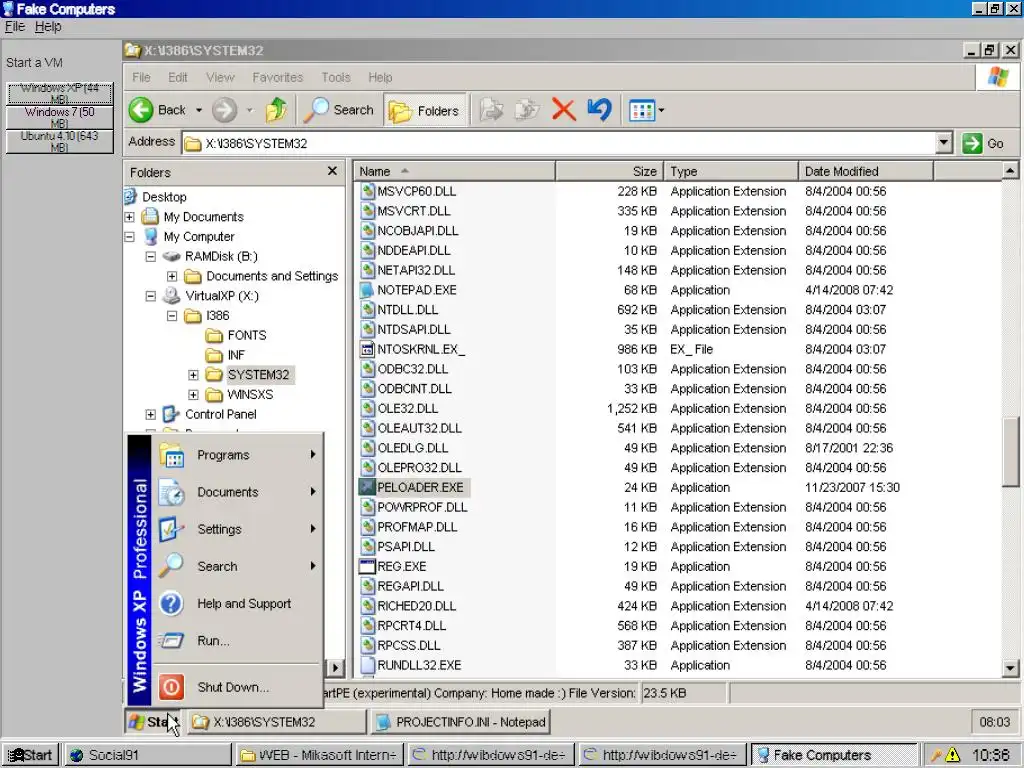
Task: Select the RUNDLL32.EXE file icon
Action: coord(368,665)
